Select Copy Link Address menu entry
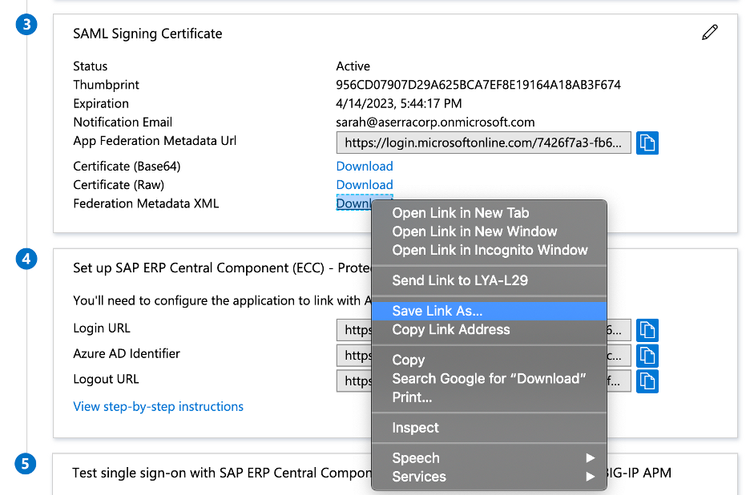 point(451,330)
